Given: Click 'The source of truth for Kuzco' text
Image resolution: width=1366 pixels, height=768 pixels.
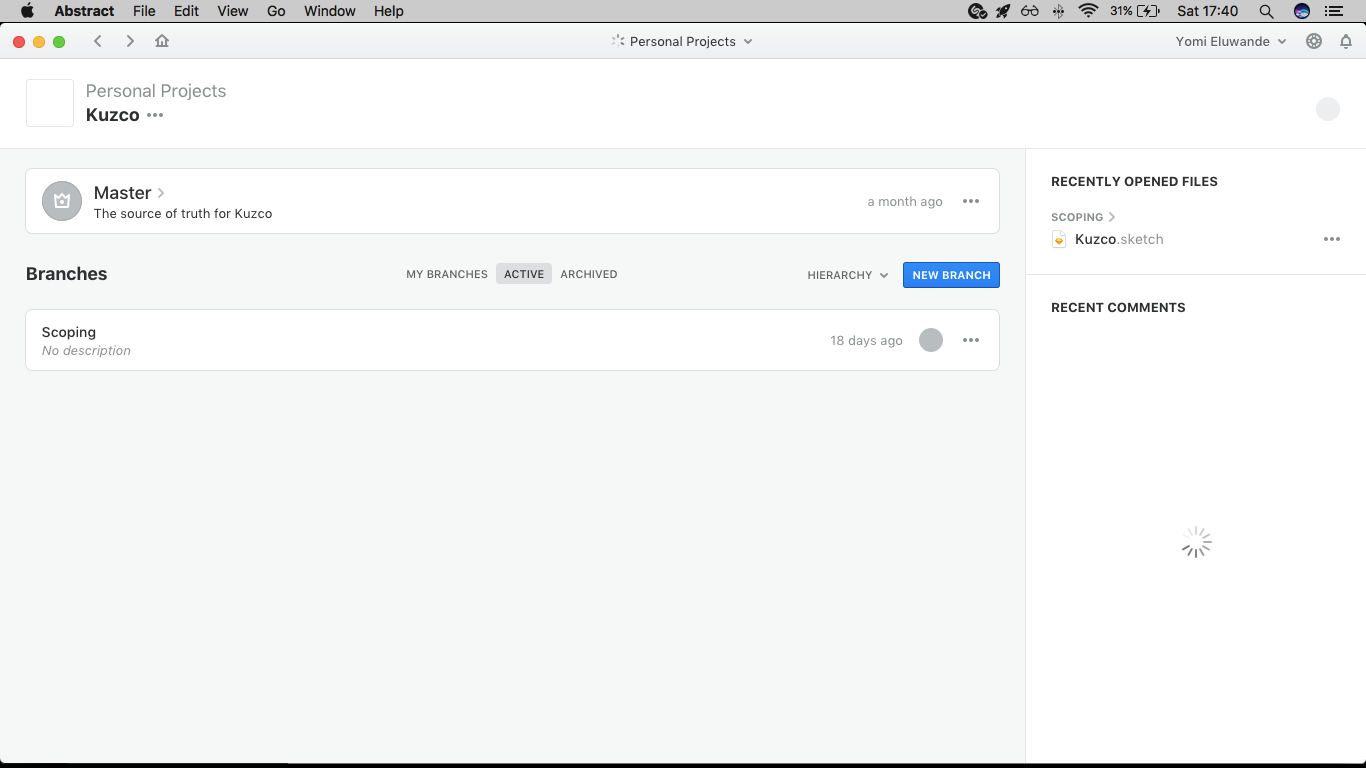Looking at the screenshot, I should click(x=183, y=214).
